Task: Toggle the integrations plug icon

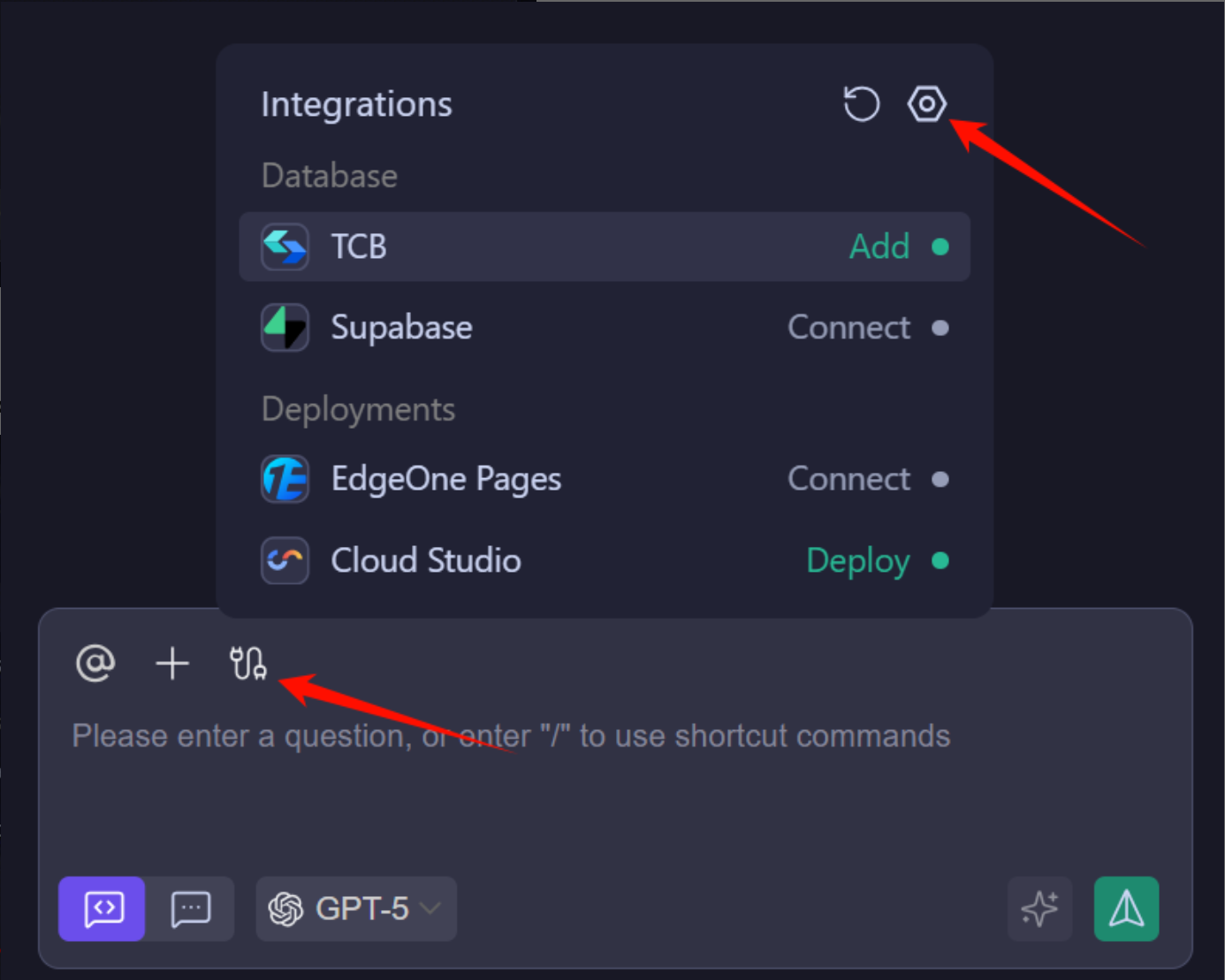Action: (247, 663)
